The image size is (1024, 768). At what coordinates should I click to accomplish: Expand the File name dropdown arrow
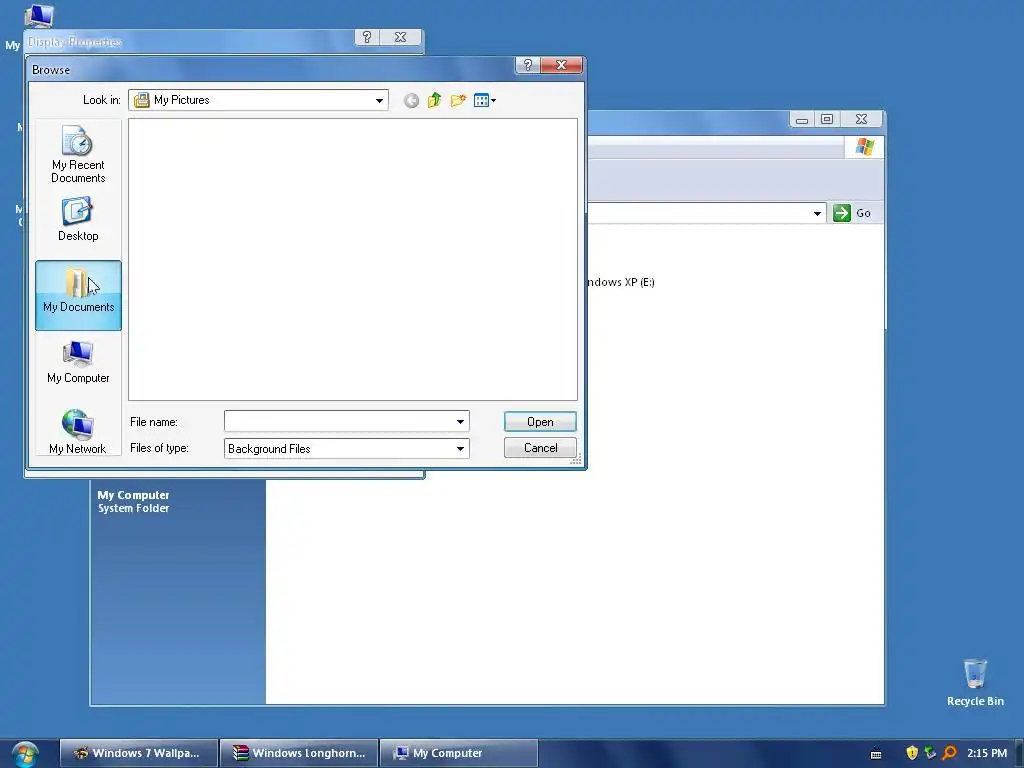tap(460, 422)
